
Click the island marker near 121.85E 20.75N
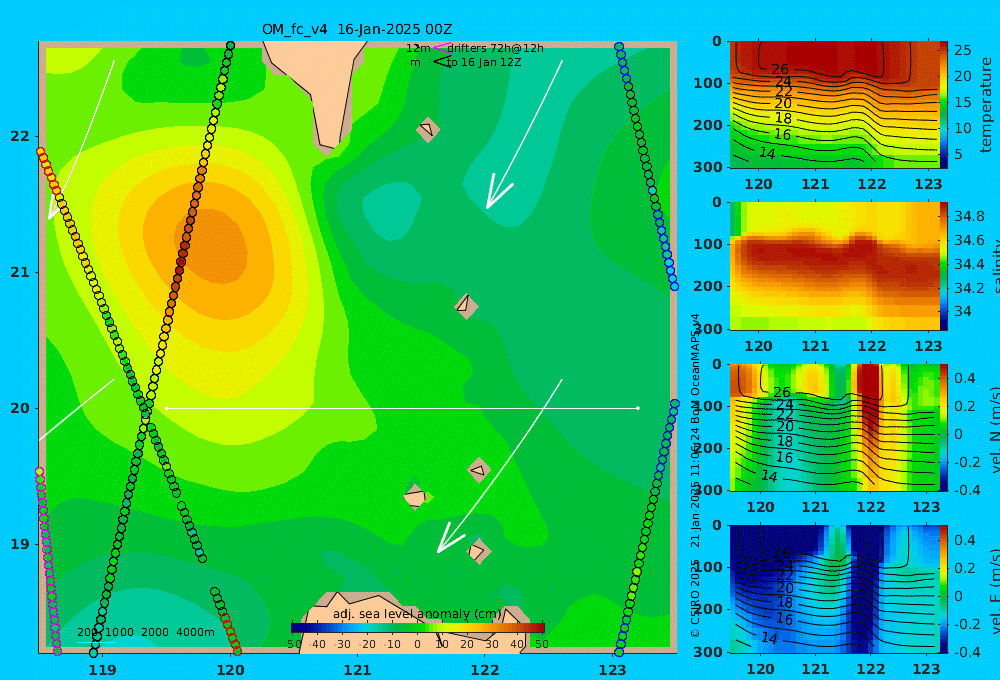point(466,306)
